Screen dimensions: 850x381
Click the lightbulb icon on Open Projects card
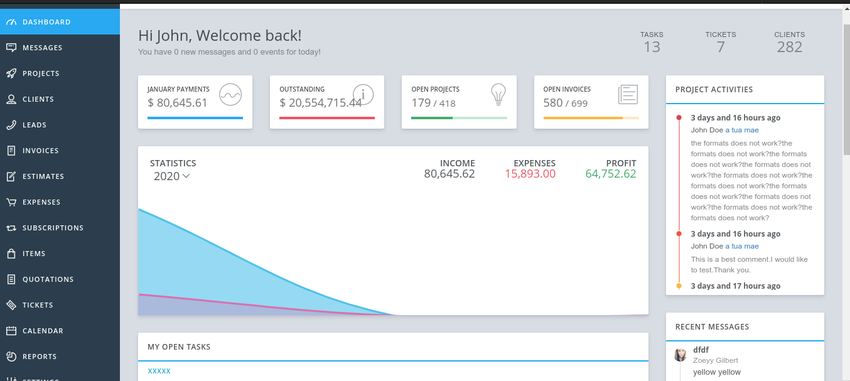coord(498,94)
